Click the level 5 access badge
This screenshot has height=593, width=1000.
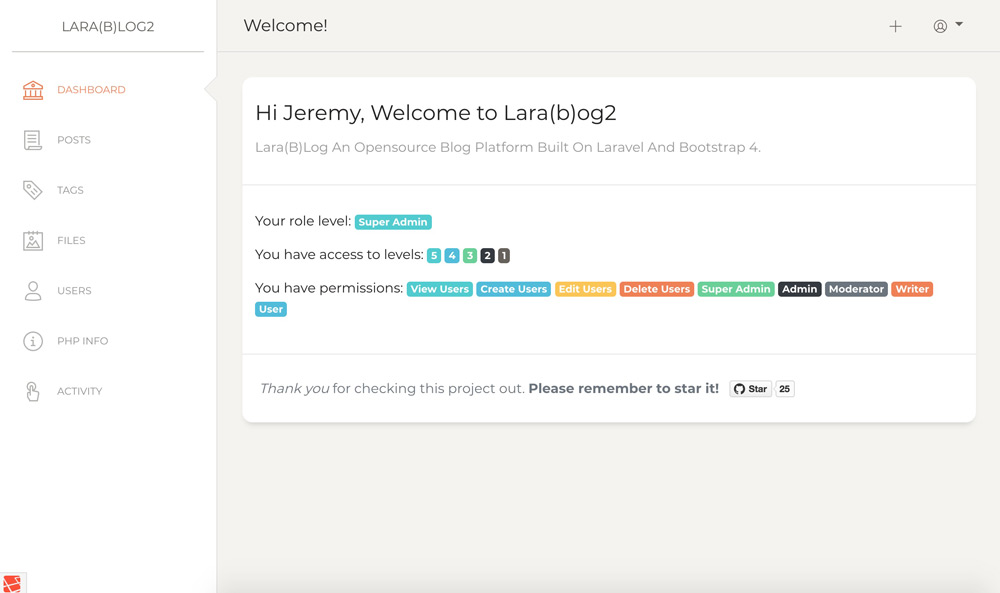click(433, 255)
